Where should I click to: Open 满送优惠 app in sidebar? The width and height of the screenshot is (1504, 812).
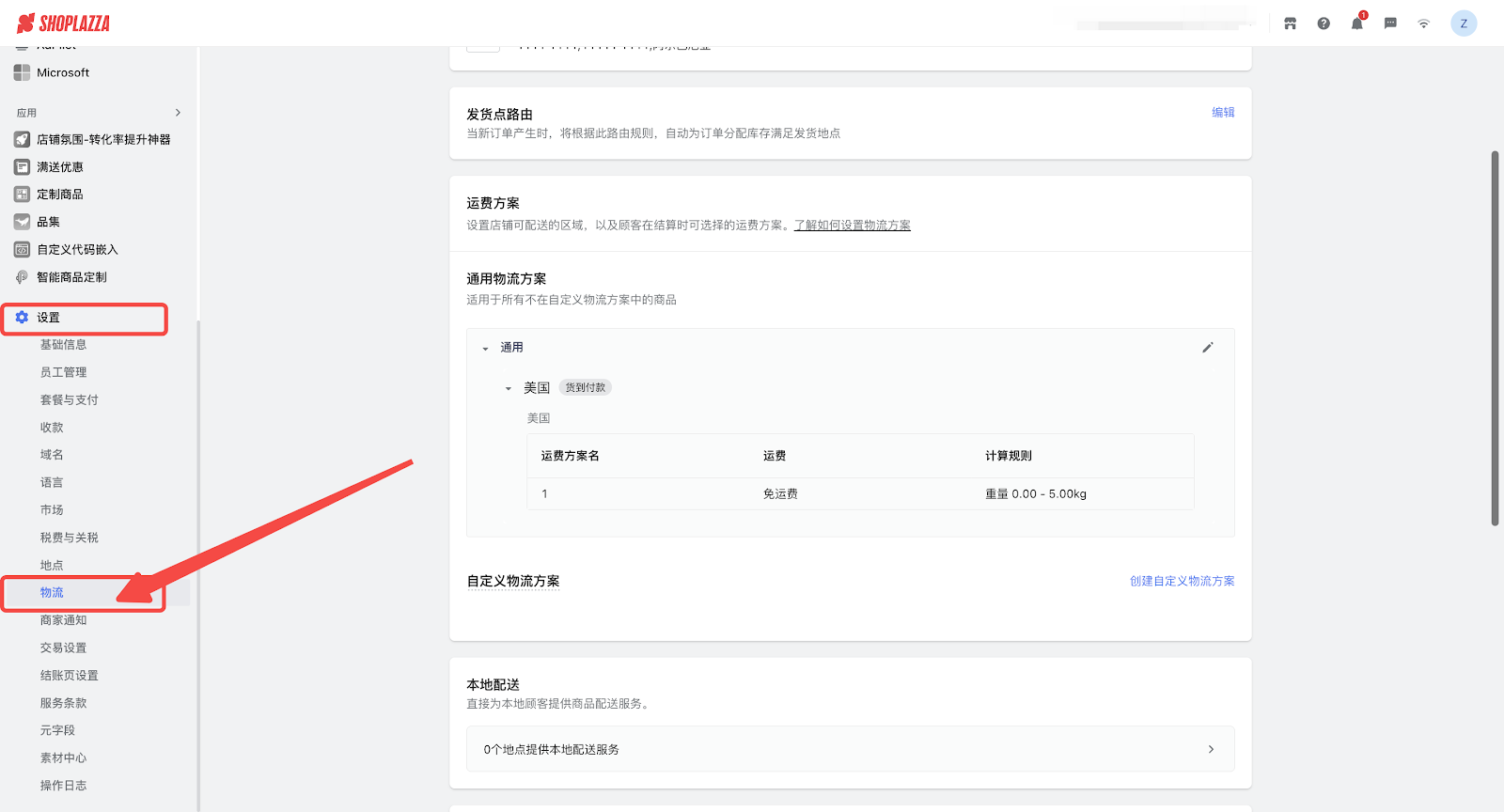pos(60,167)
